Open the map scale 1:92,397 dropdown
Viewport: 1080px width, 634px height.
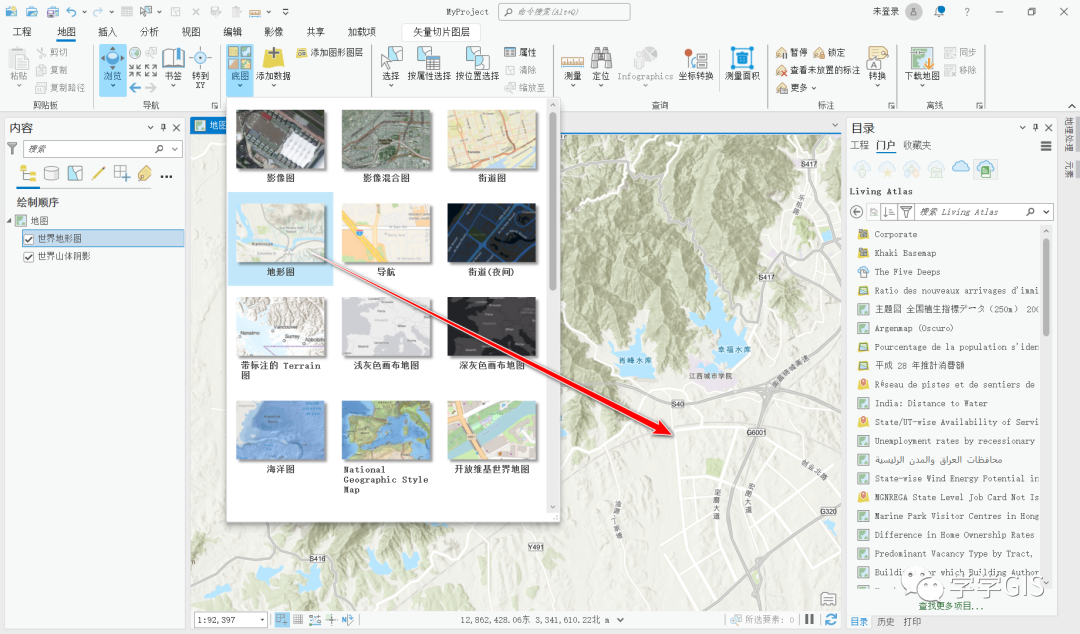(262, 620)
